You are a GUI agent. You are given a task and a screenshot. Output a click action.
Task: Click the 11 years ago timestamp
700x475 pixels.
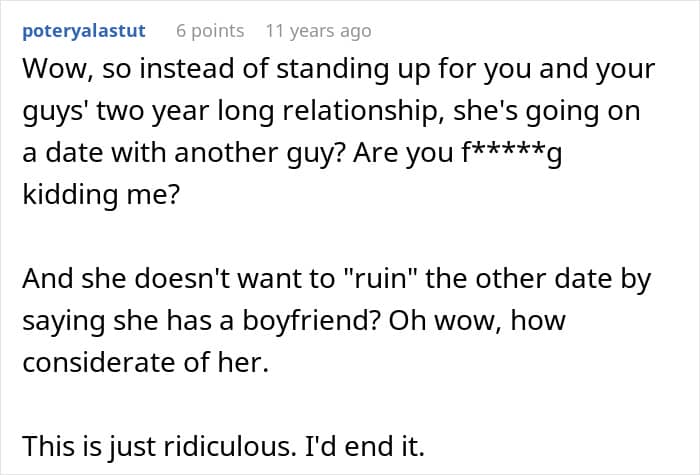pos(317,30)
